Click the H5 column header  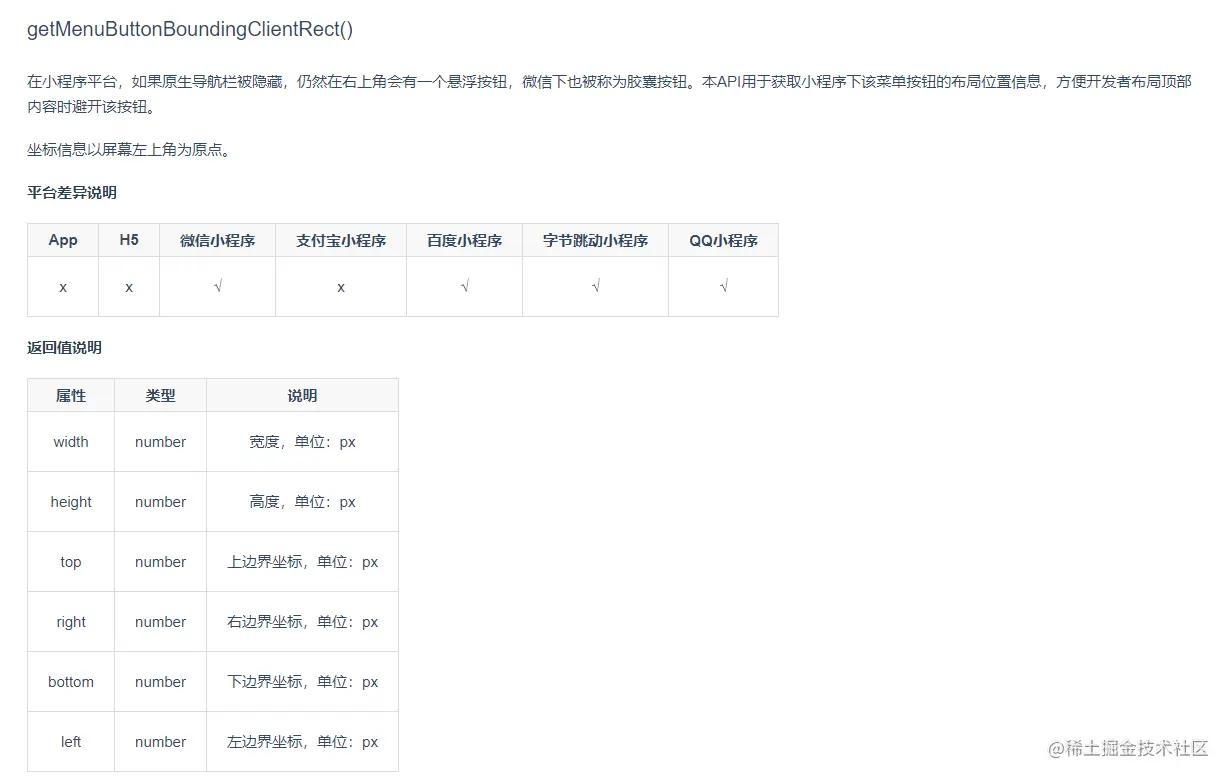129,240
